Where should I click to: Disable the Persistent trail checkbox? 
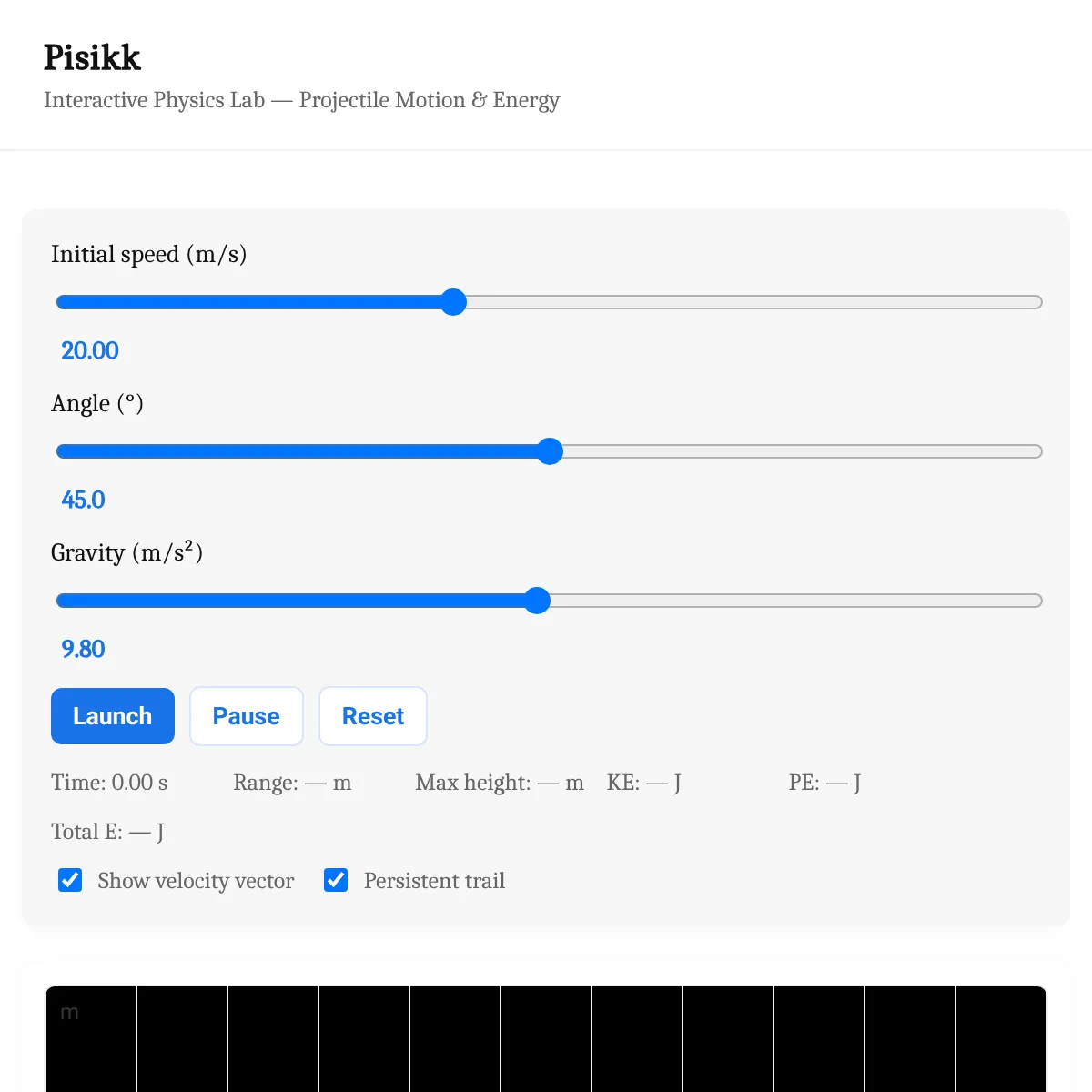pos(336,880)
